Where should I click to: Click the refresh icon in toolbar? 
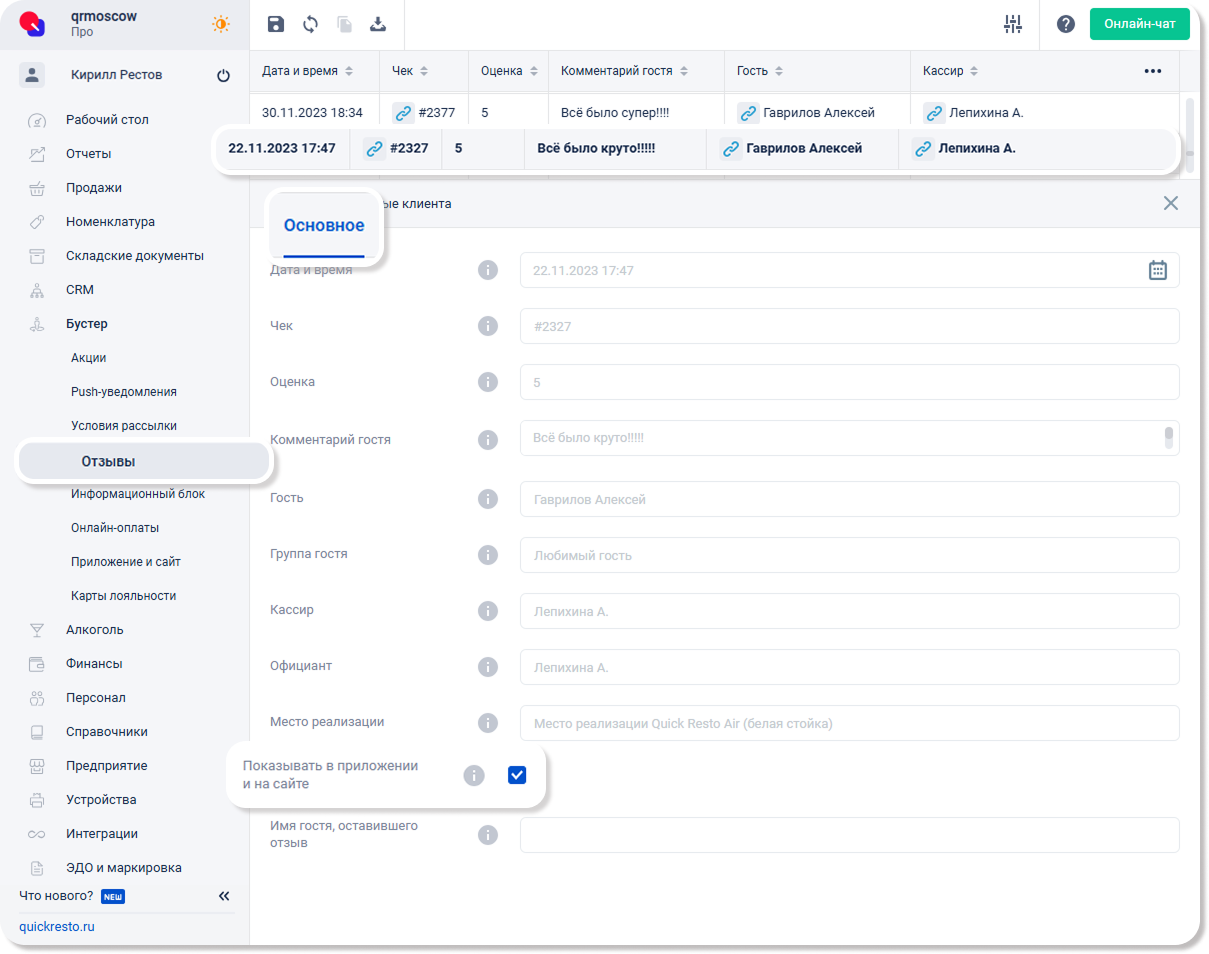pos(310,25)
